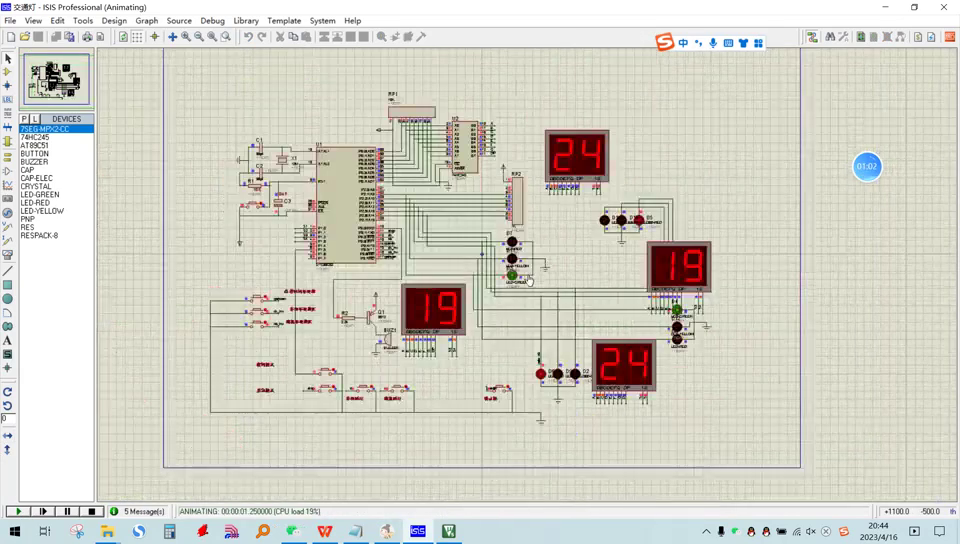Click the Rotate Clockwise icon
Screen dimensions: 960x544
point(8,392)
